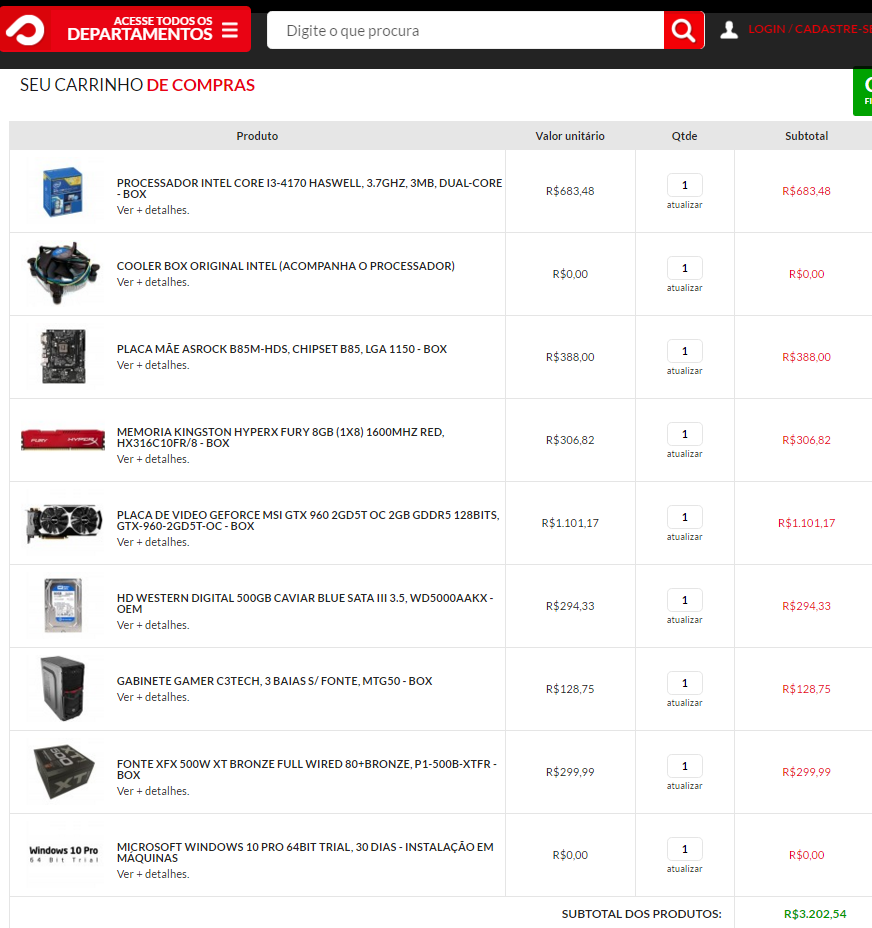Viewport: 872px width, 928px height.
Task: Click the green finalize button at right edge
Action: (x=863, y=92)
